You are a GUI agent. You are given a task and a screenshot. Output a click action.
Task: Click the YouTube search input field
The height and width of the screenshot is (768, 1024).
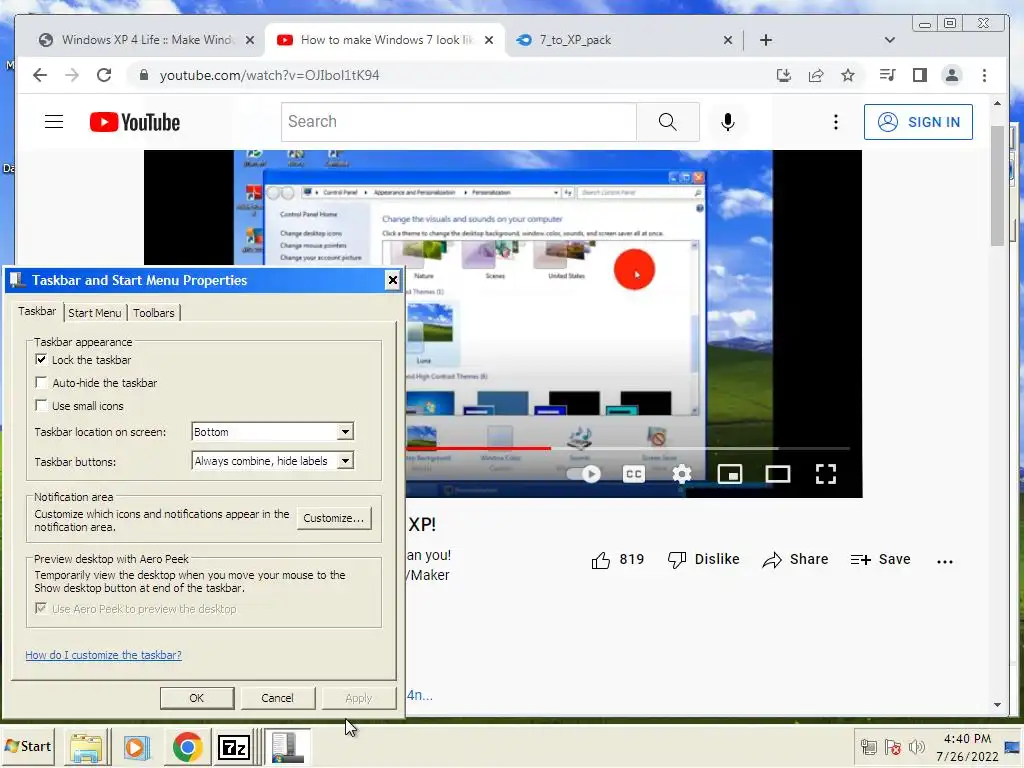(458, 121)
